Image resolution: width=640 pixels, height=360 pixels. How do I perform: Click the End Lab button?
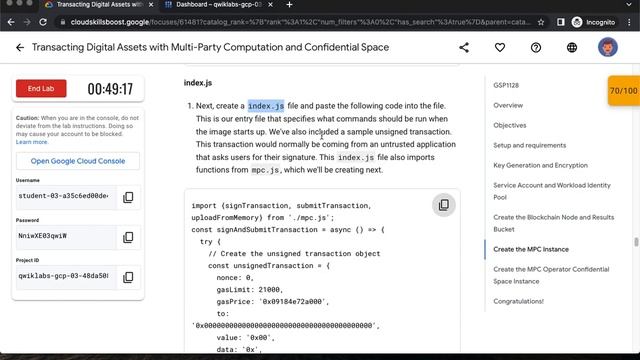41,88
